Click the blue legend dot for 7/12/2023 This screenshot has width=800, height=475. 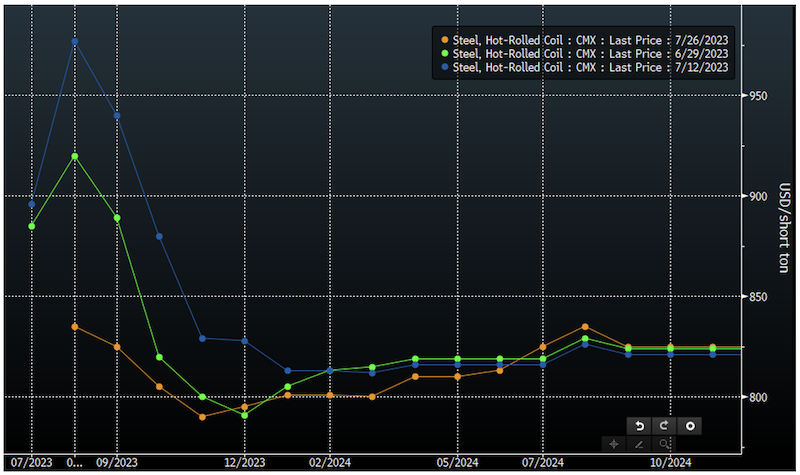(445, 67)
